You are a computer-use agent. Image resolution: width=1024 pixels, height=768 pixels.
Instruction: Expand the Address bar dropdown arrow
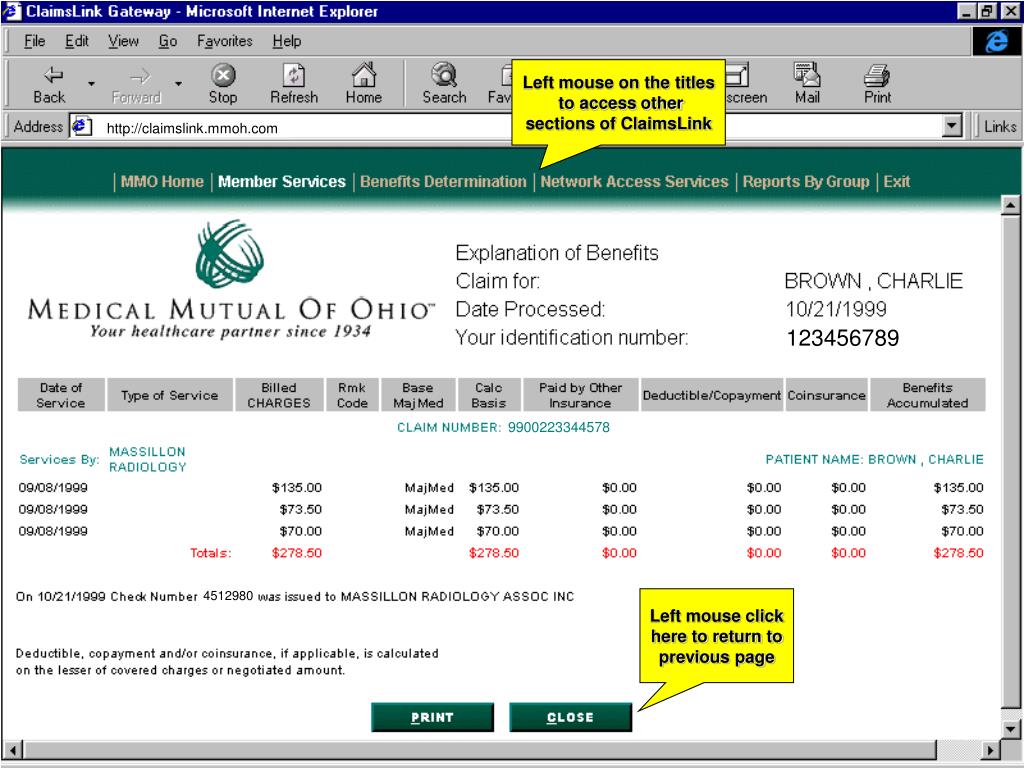coord(953,126)
